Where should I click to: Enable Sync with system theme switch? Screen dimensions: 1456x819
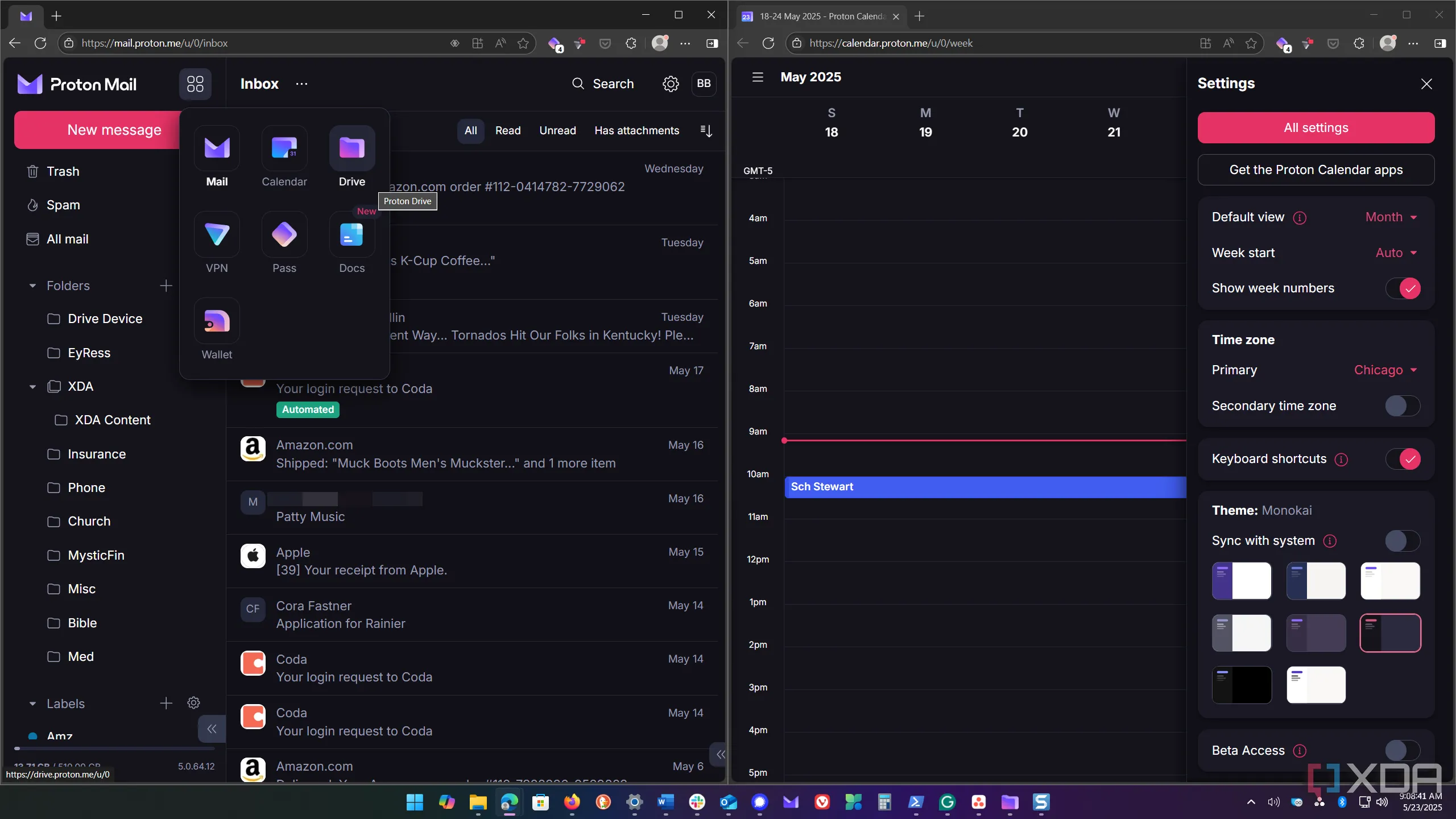(x=1403, y=541)
